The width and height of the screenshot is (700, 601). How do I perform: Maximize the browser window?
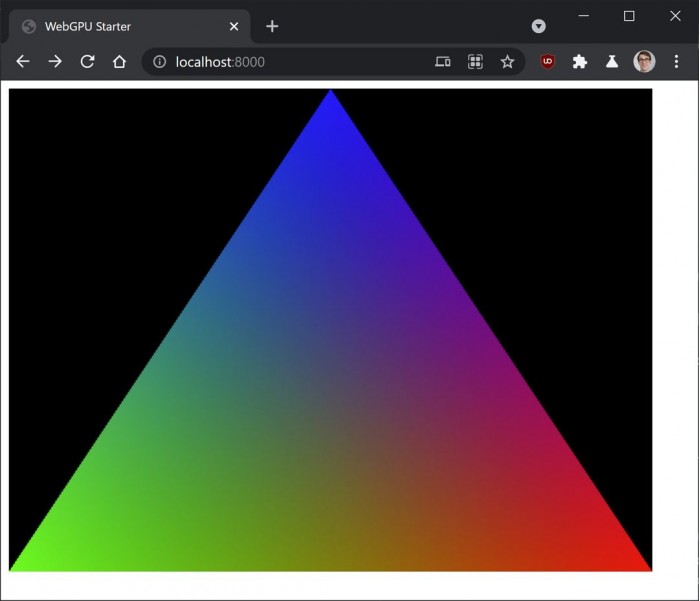(629, 16)
